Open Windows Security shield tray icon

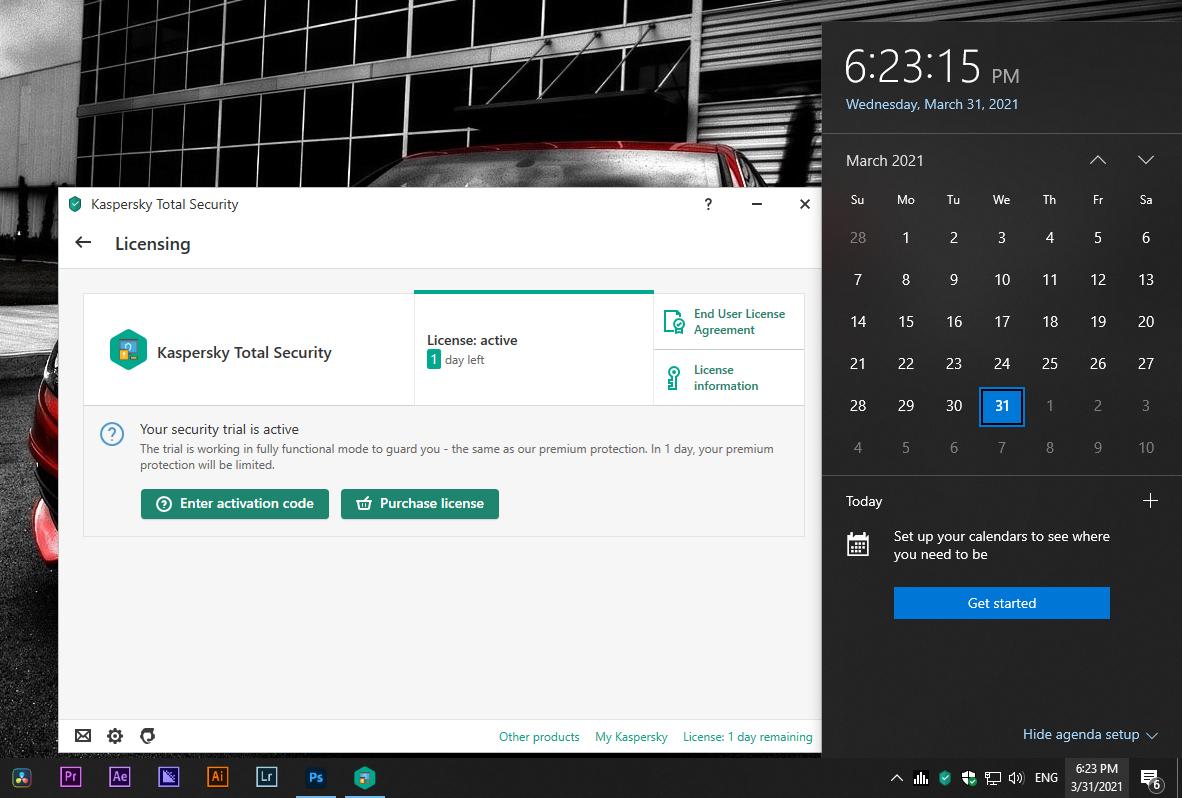coord(969,778)
